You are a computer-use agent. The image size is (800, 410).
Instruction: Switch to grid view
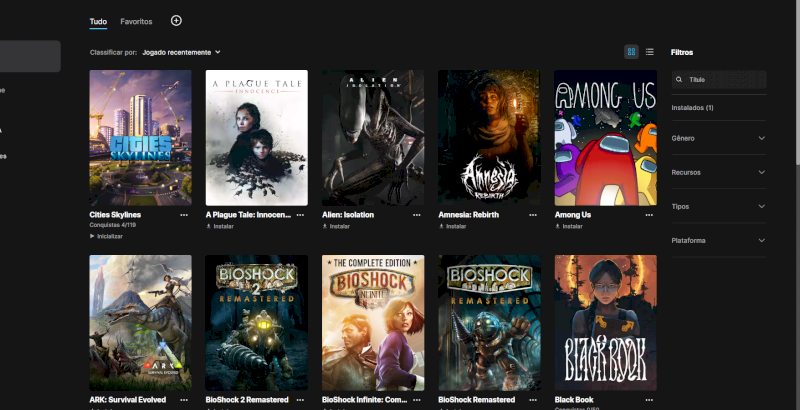[x=631, y=52]
